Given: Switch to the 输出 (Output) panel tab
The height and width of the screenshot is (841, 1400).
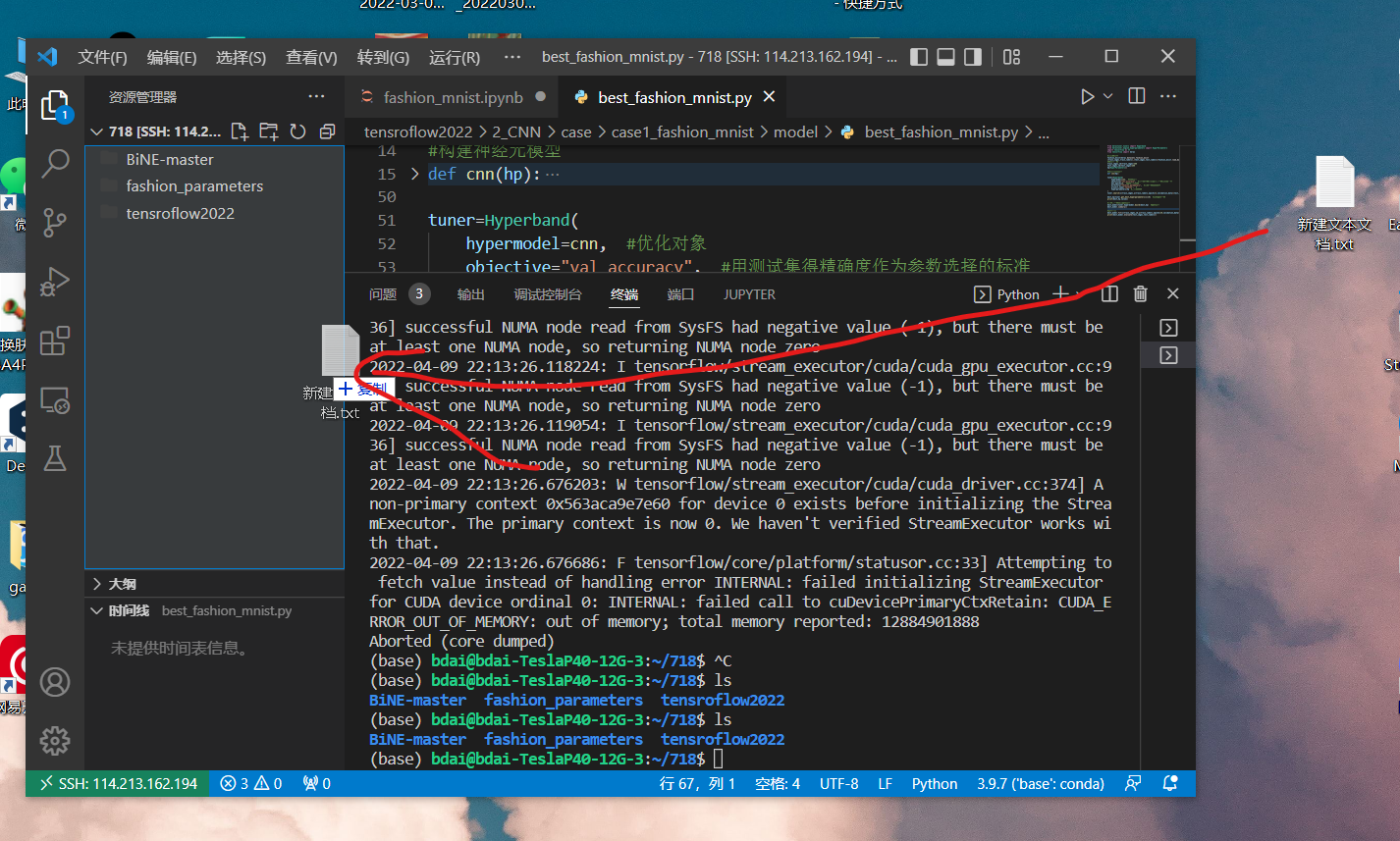Looking at the screenshot, I should (470, 294).
